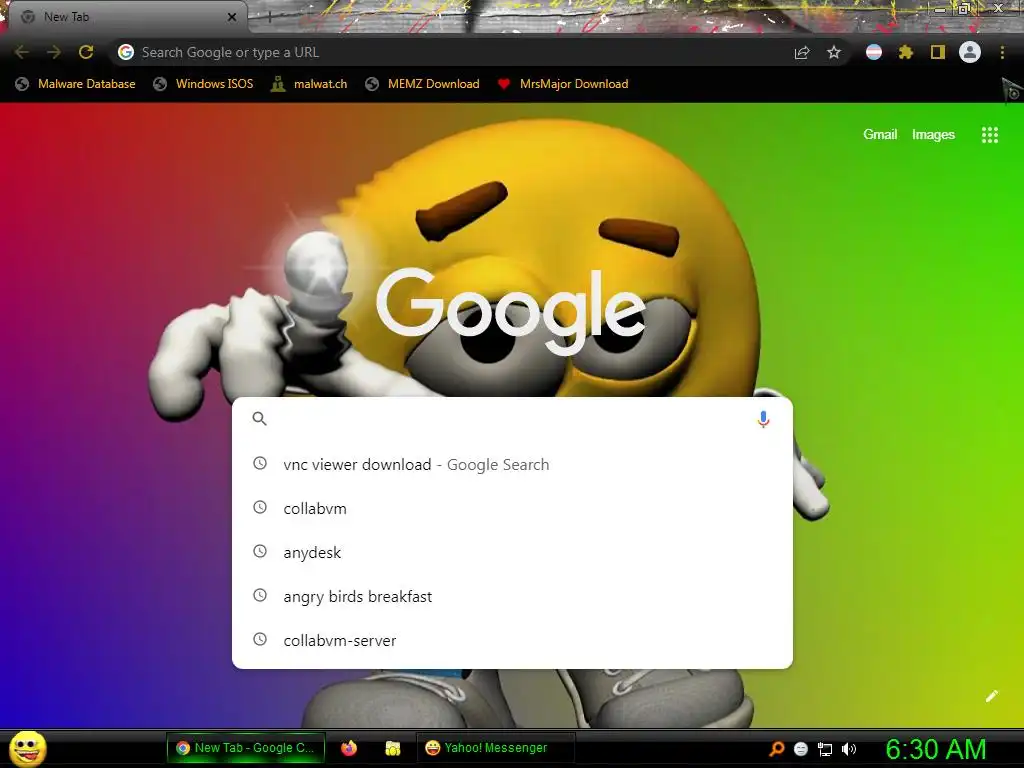Open the smiley Start button

(28, 748)
